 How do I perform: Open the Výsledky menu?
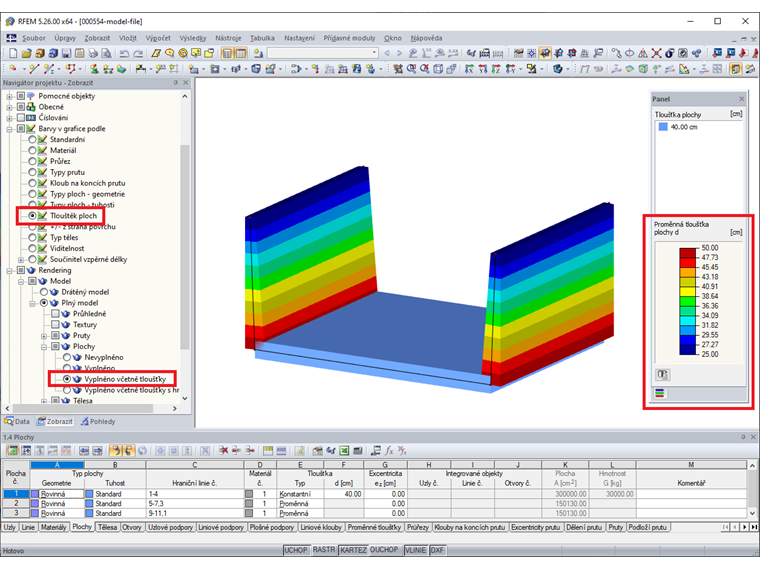[192, 38]
